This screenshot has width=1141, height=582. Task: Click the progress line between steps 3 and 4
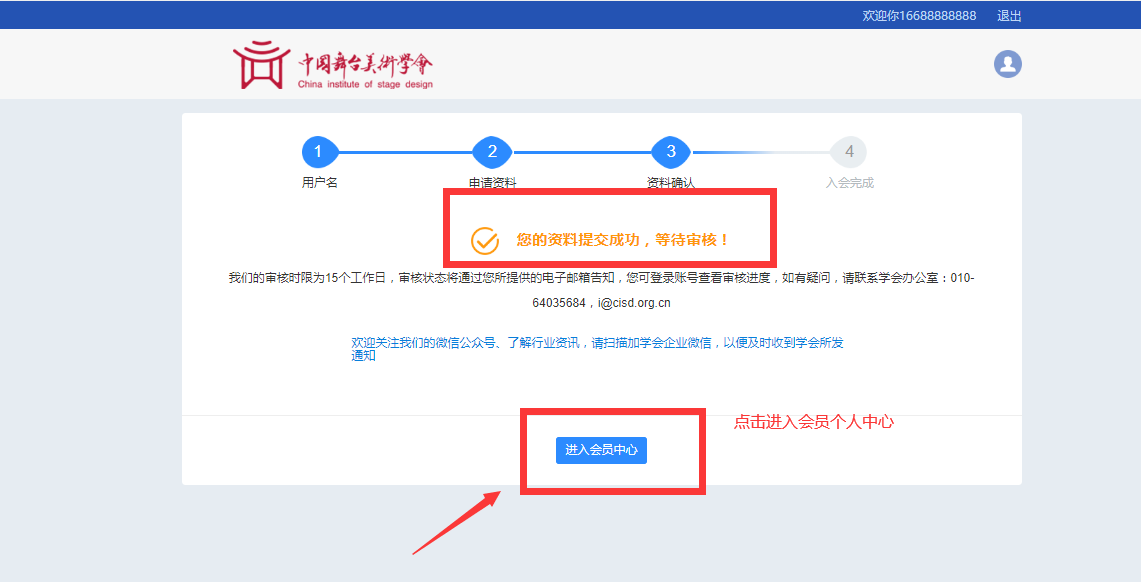[x=760, y=152]
